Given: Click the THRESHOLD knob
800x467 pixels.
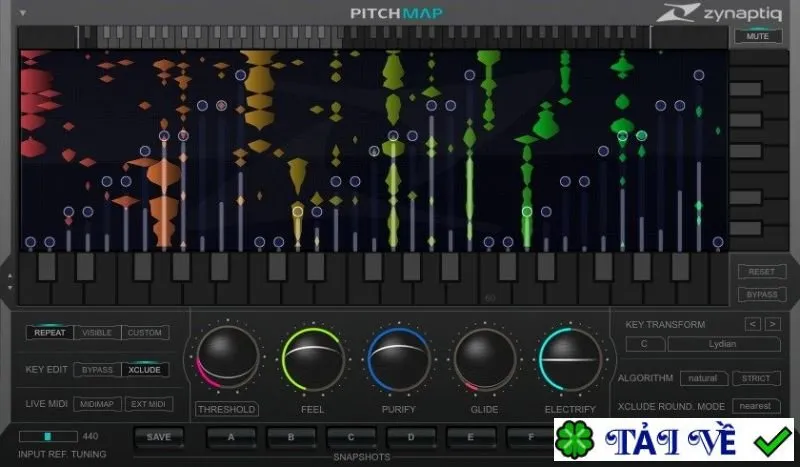Looking at the screenshot, I should click(227, 358).
